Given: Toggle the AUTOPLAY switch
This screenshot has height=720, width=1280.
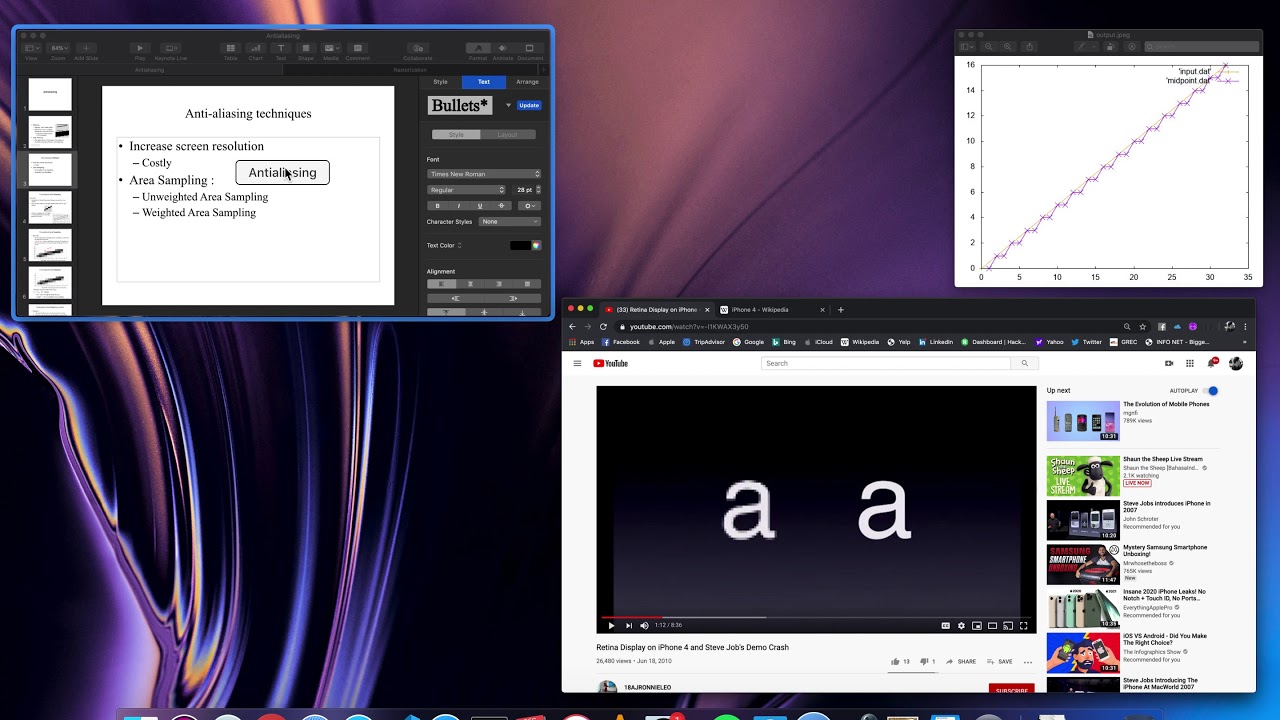Looking at the screenshot, I should pos(1212,391).
